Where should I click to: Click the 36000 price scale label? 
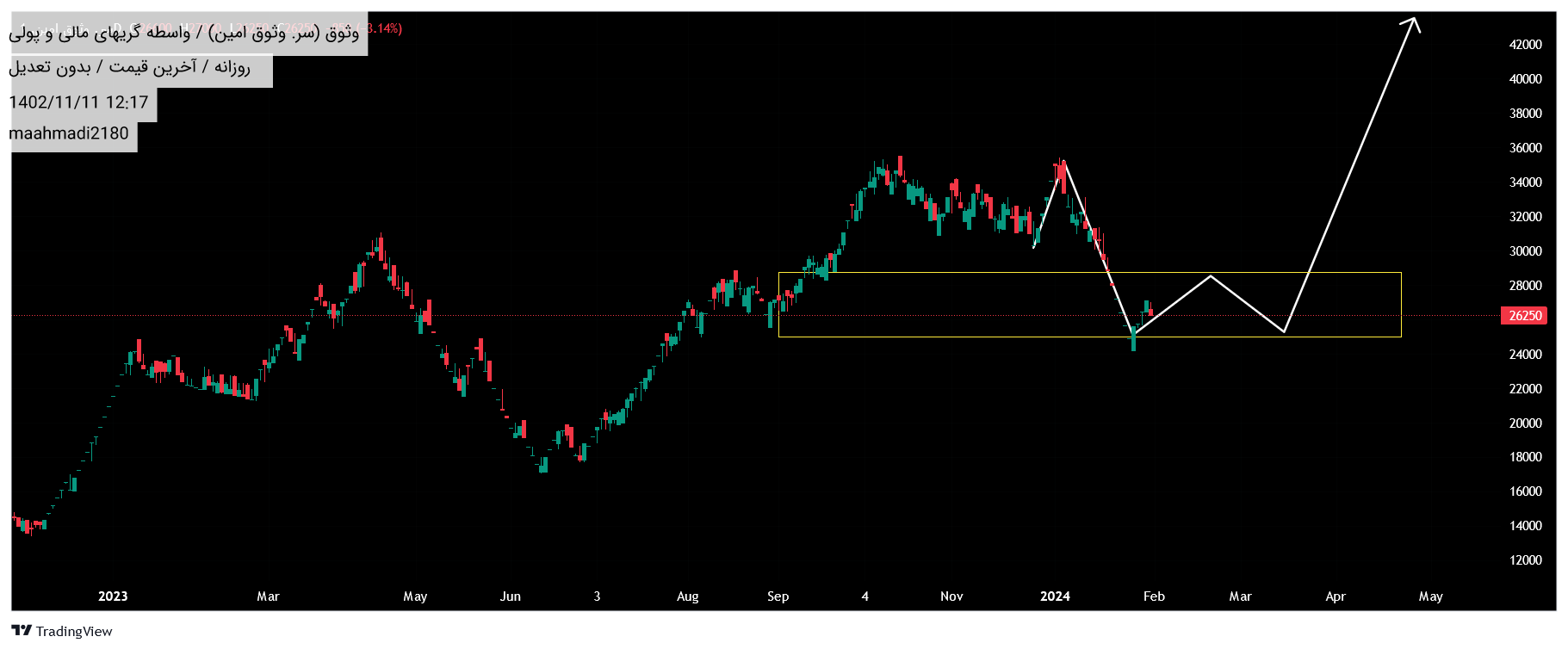point(1525,148)
